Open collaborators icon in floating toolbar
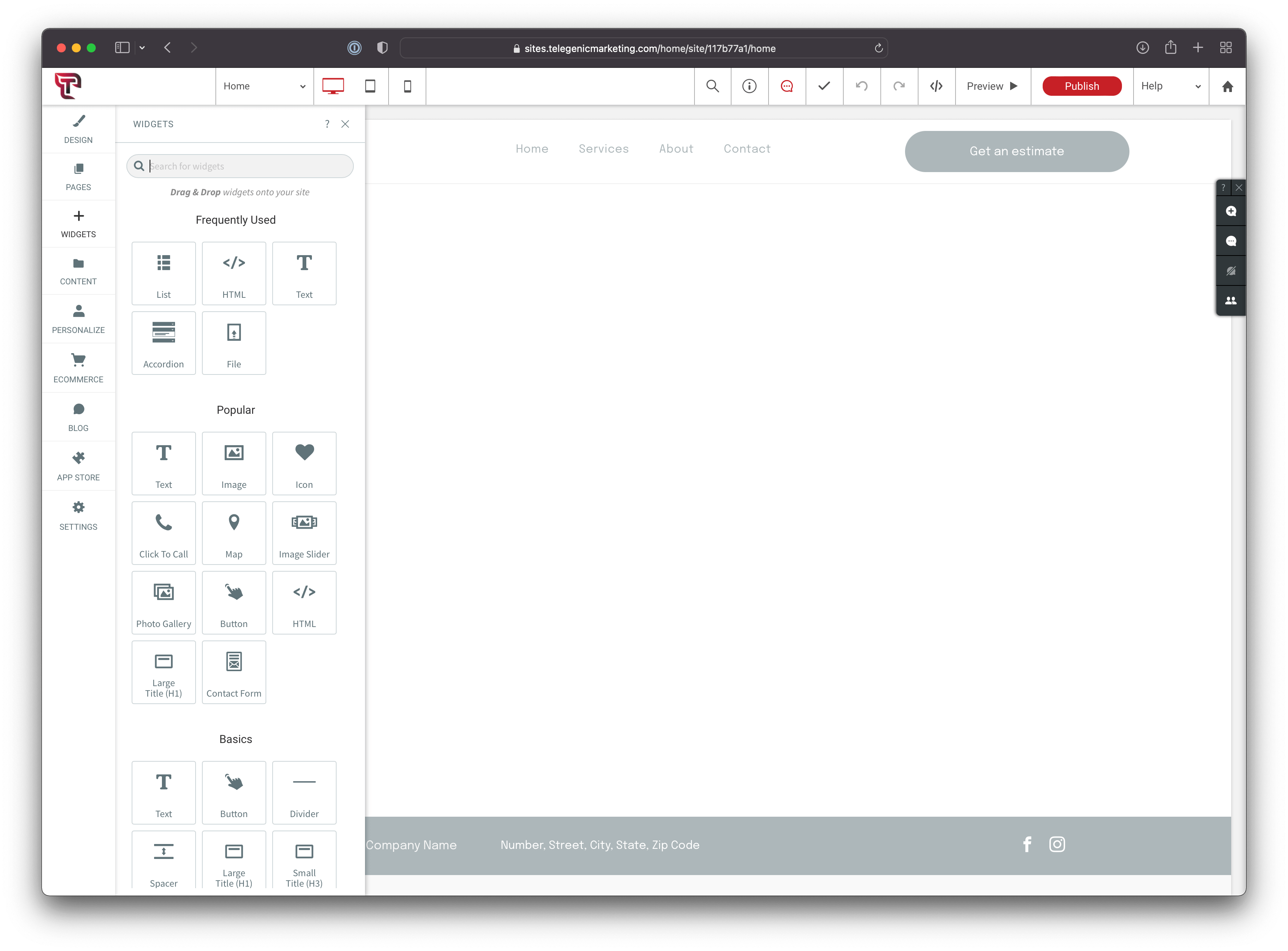Image resolution: width=1288 pixels, height=951 pixels. pyautogui.click(x=1231, y=301)
